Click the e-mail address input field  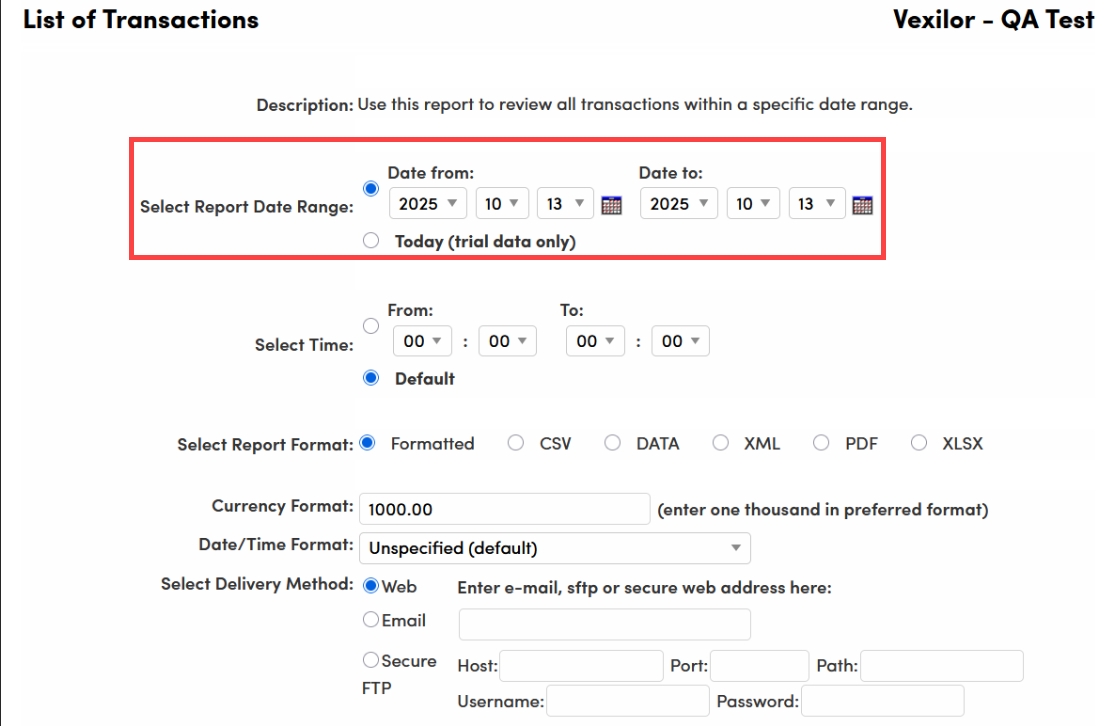604,624
